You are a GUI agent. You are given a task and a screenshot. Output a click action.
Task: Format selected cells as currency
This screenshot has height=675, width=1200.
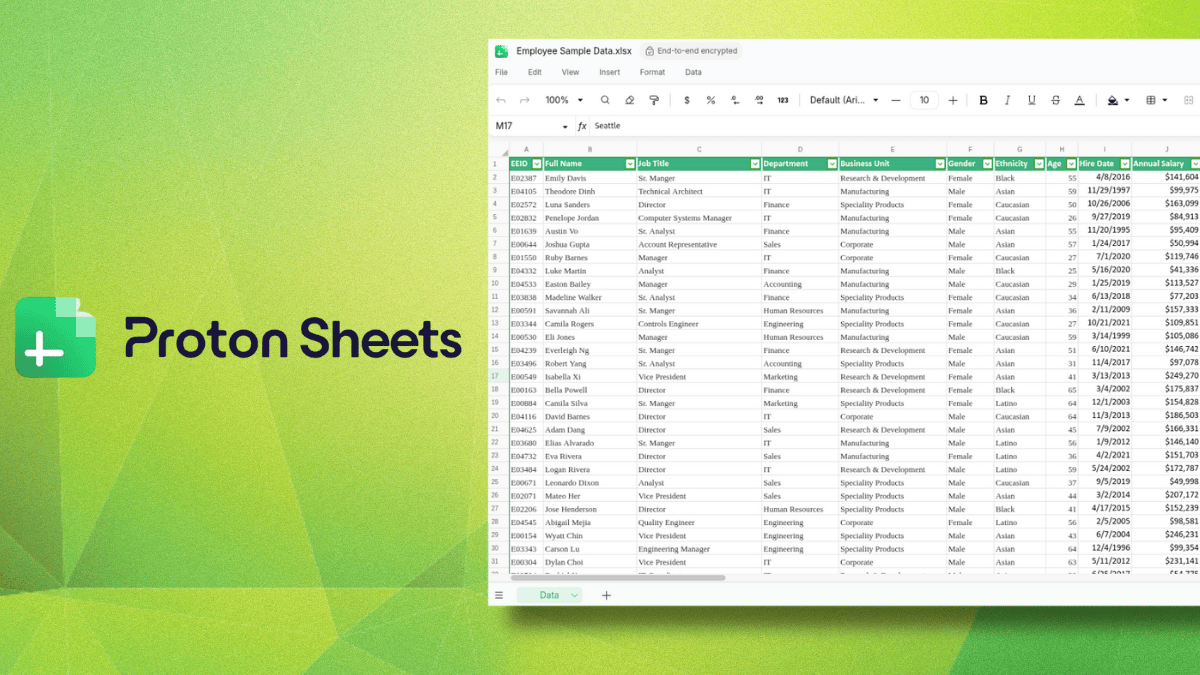pos(686,100)
